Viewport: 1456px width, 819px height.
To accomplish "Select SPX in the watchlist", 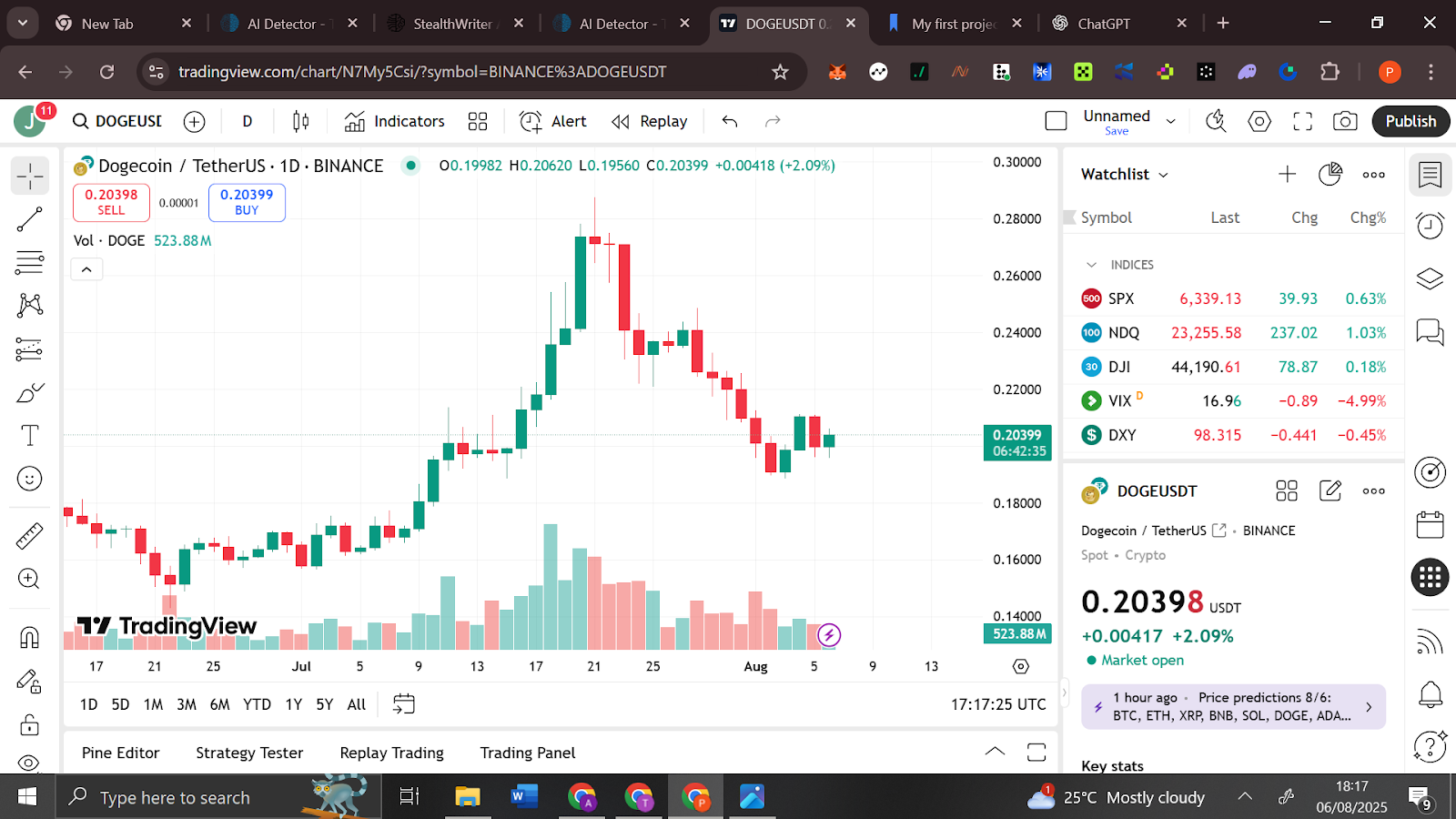I will click(x=1233, y=298).
